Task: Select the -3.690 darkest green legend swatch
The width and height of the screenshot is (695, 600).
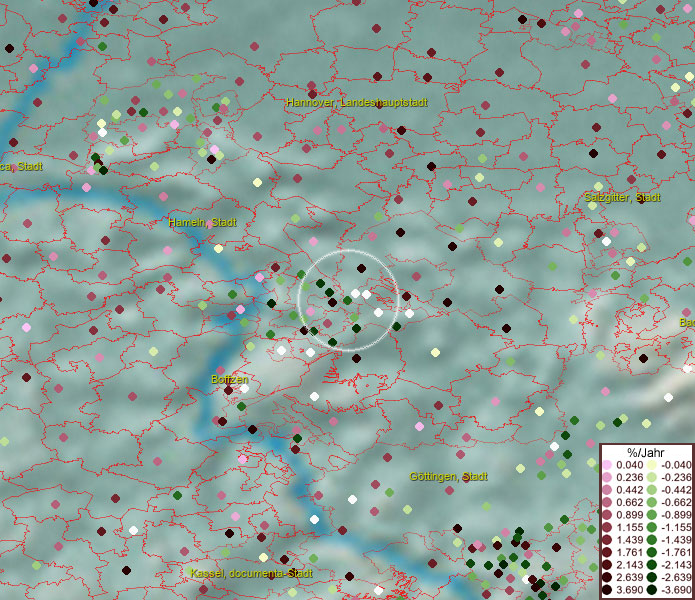Action: coord(651,591)
